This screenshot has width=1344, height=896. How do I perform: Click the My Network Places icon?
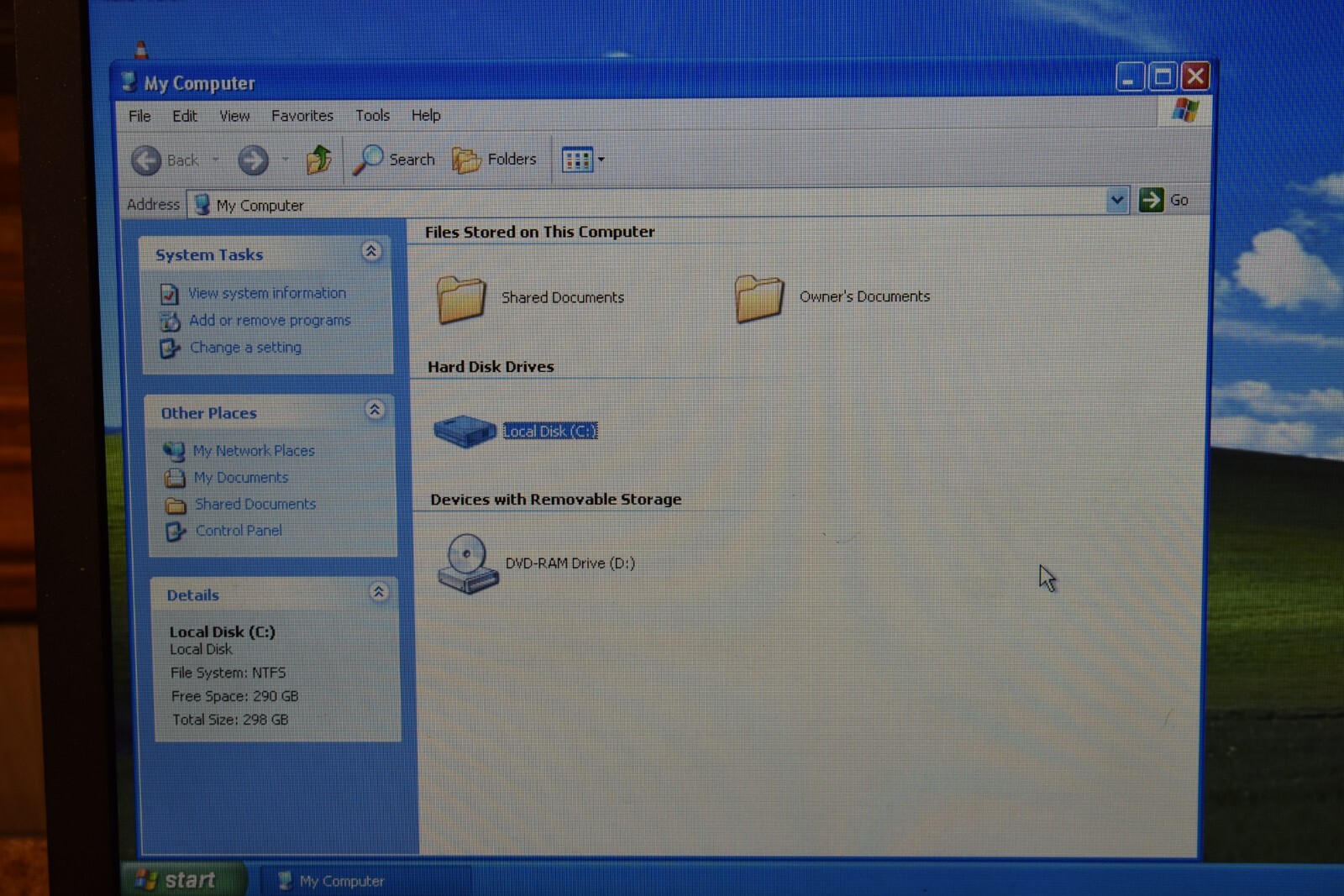click(174, 451)
